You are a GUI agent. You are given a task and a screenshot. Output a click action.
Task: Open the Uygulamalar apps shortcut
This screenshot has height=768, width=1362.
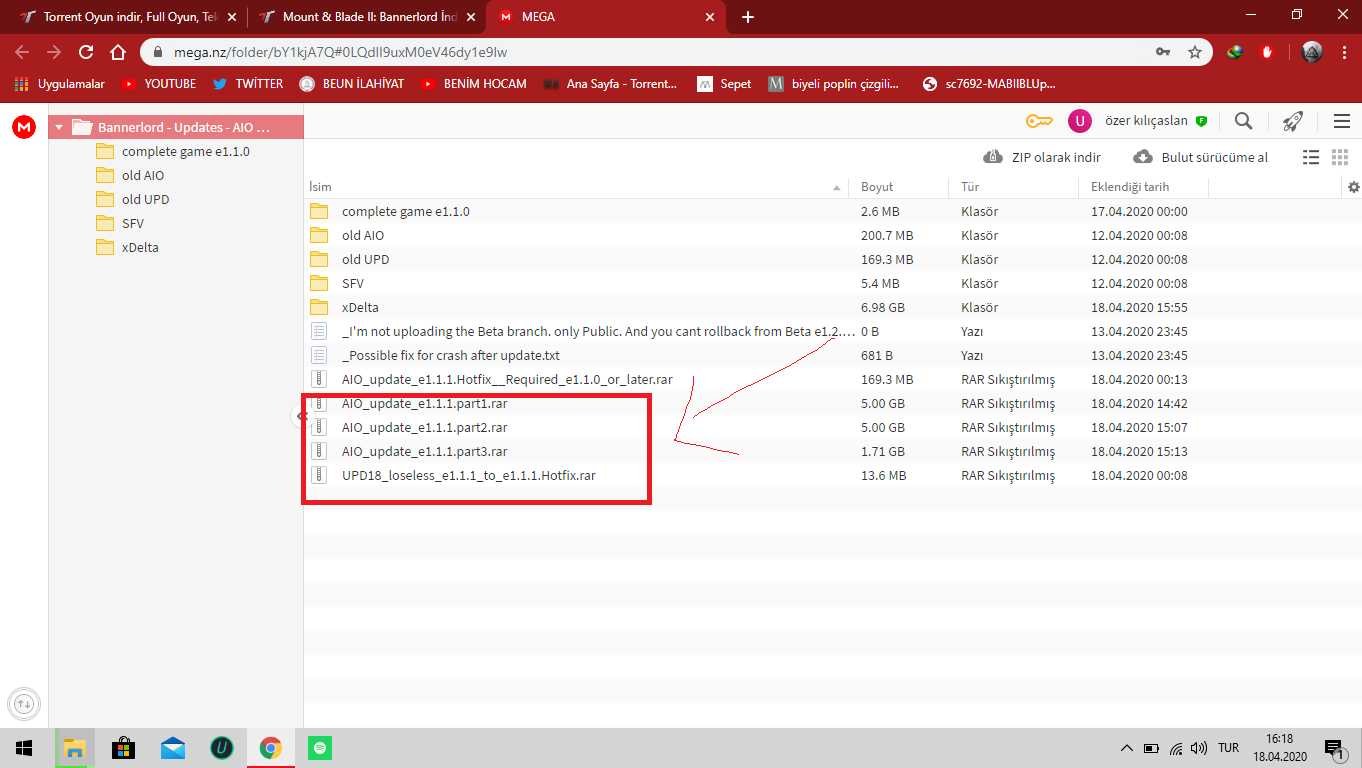click(60, 84)
